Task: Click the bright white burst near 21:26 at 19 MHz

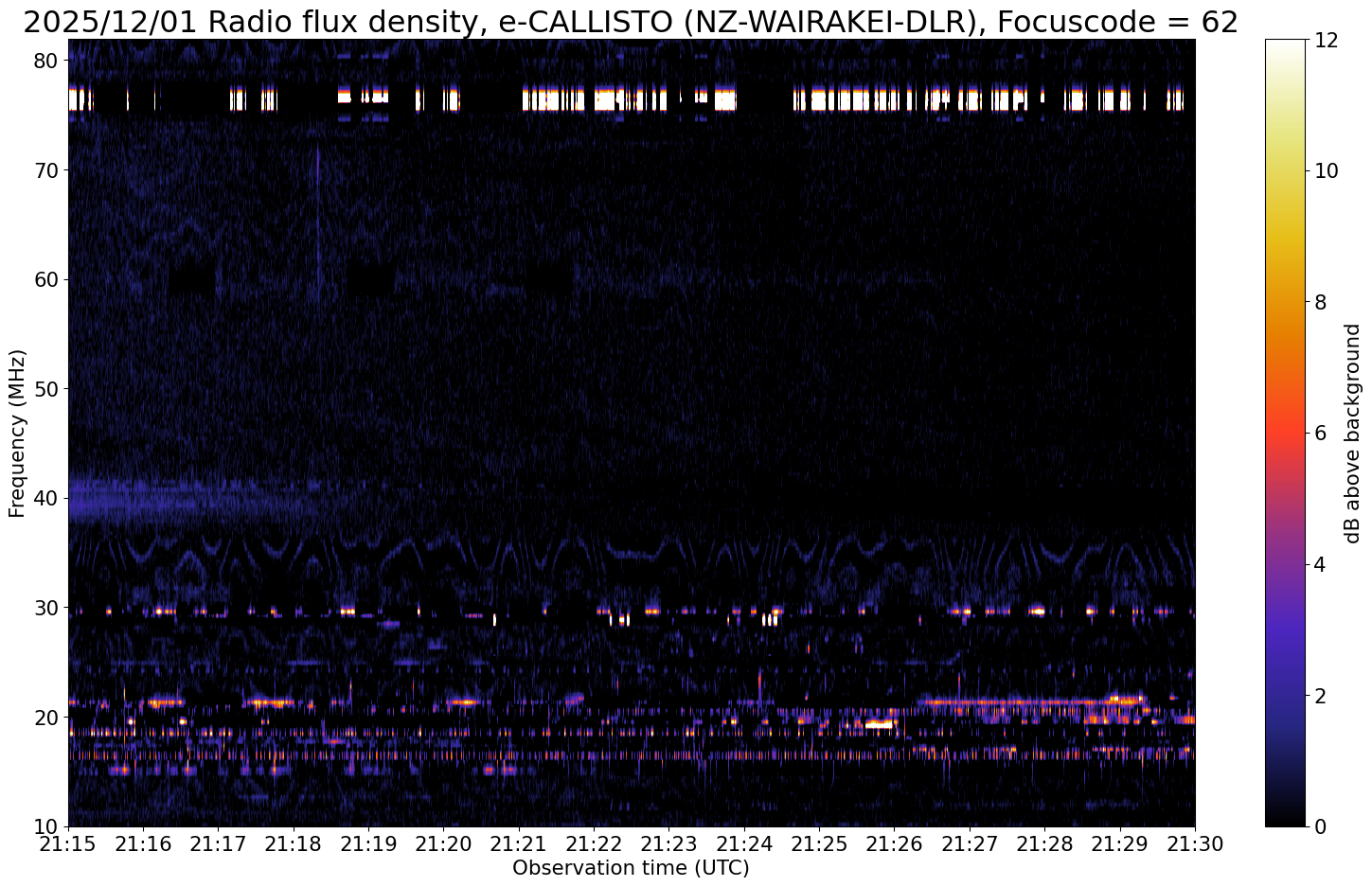Action: (880, 724)
